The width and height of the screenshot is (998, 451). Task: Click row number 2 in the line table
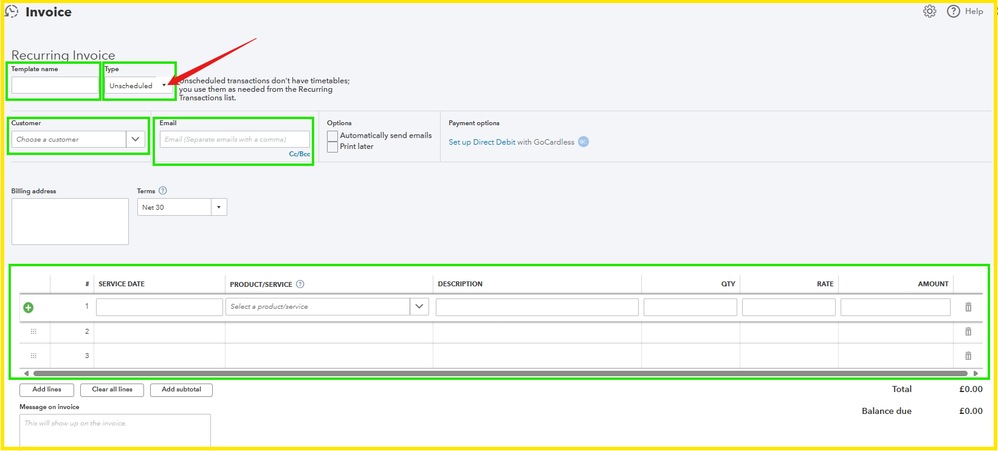(87, 331)
